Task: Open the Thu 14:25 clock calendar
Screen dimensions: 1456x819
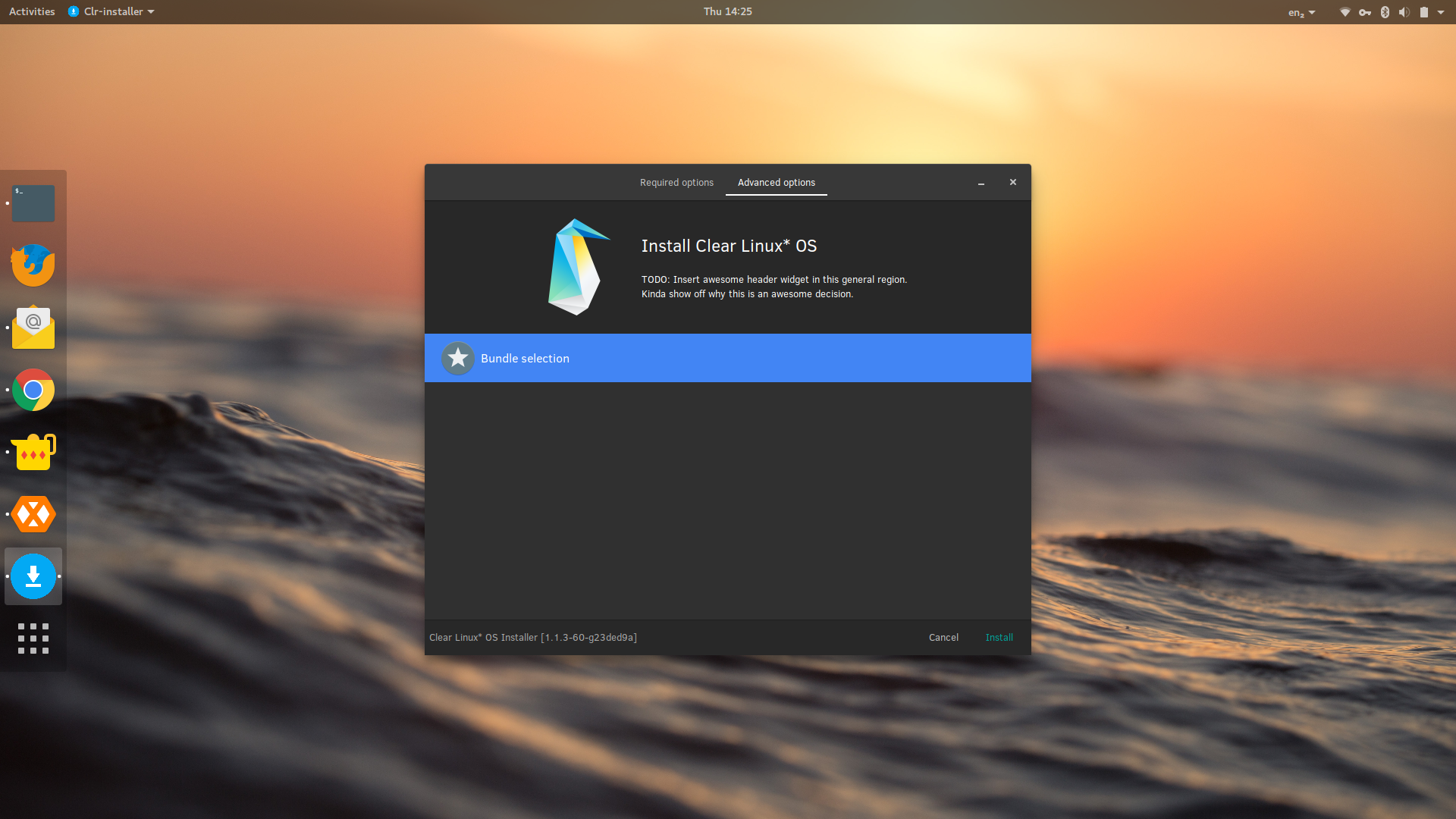Action: point(728,11)
